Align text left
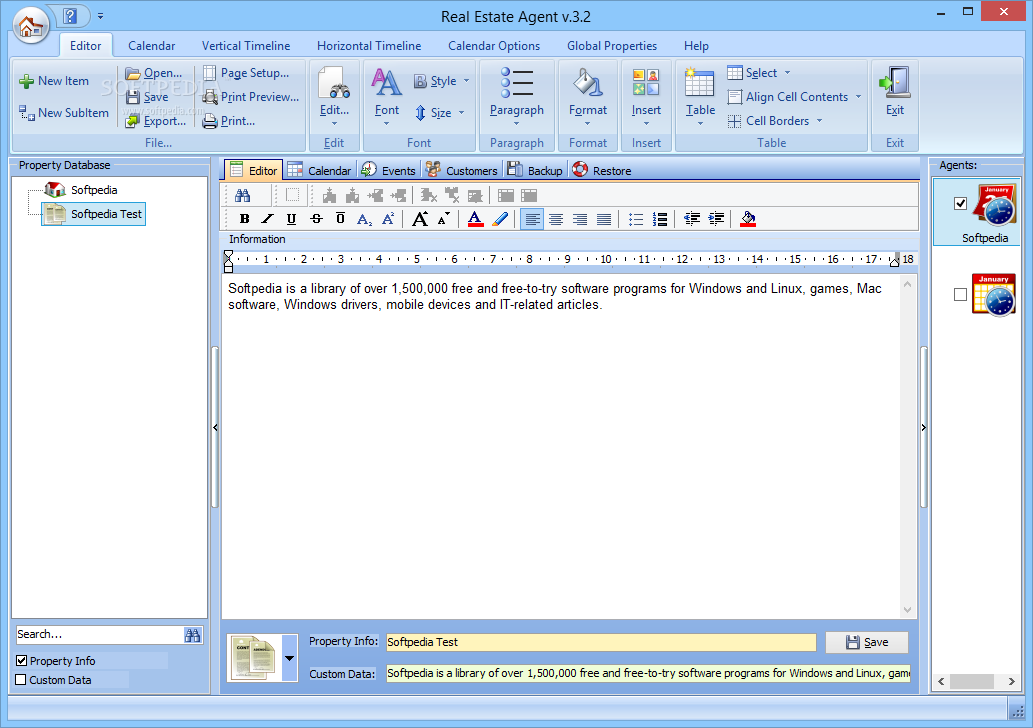Screen dimensions: 1033x728 (532, 219)
